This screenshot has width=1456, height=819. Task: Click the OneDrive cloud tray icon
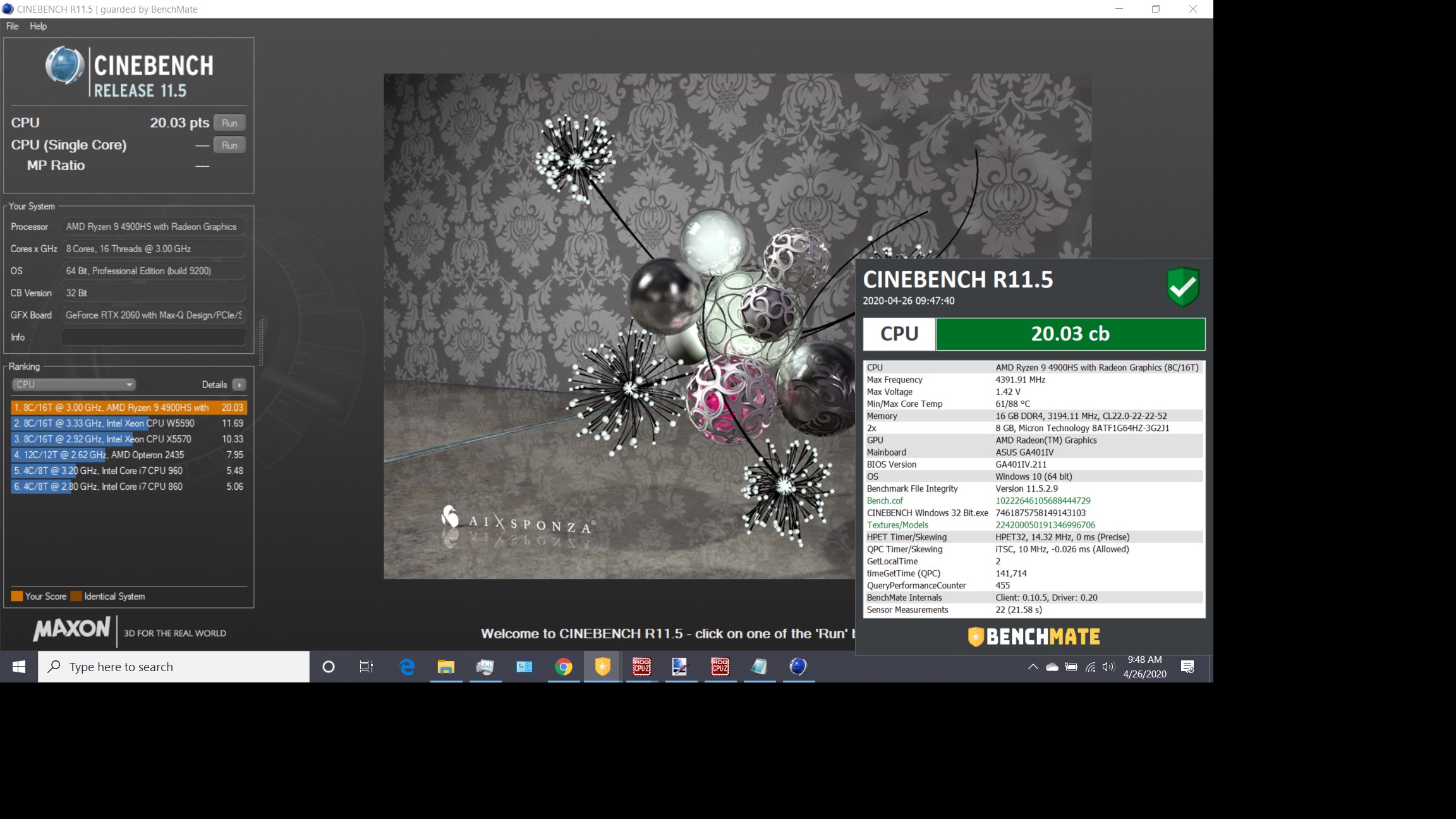[1052, 667]
